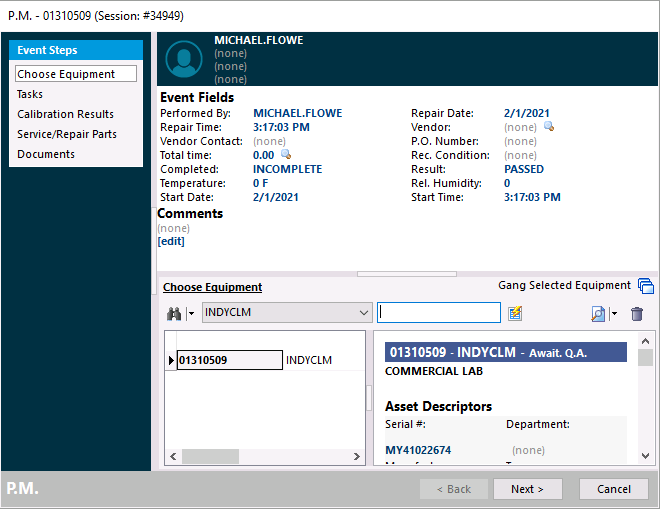
Task: Click the equipment search text field
Action: click(438, 313)
